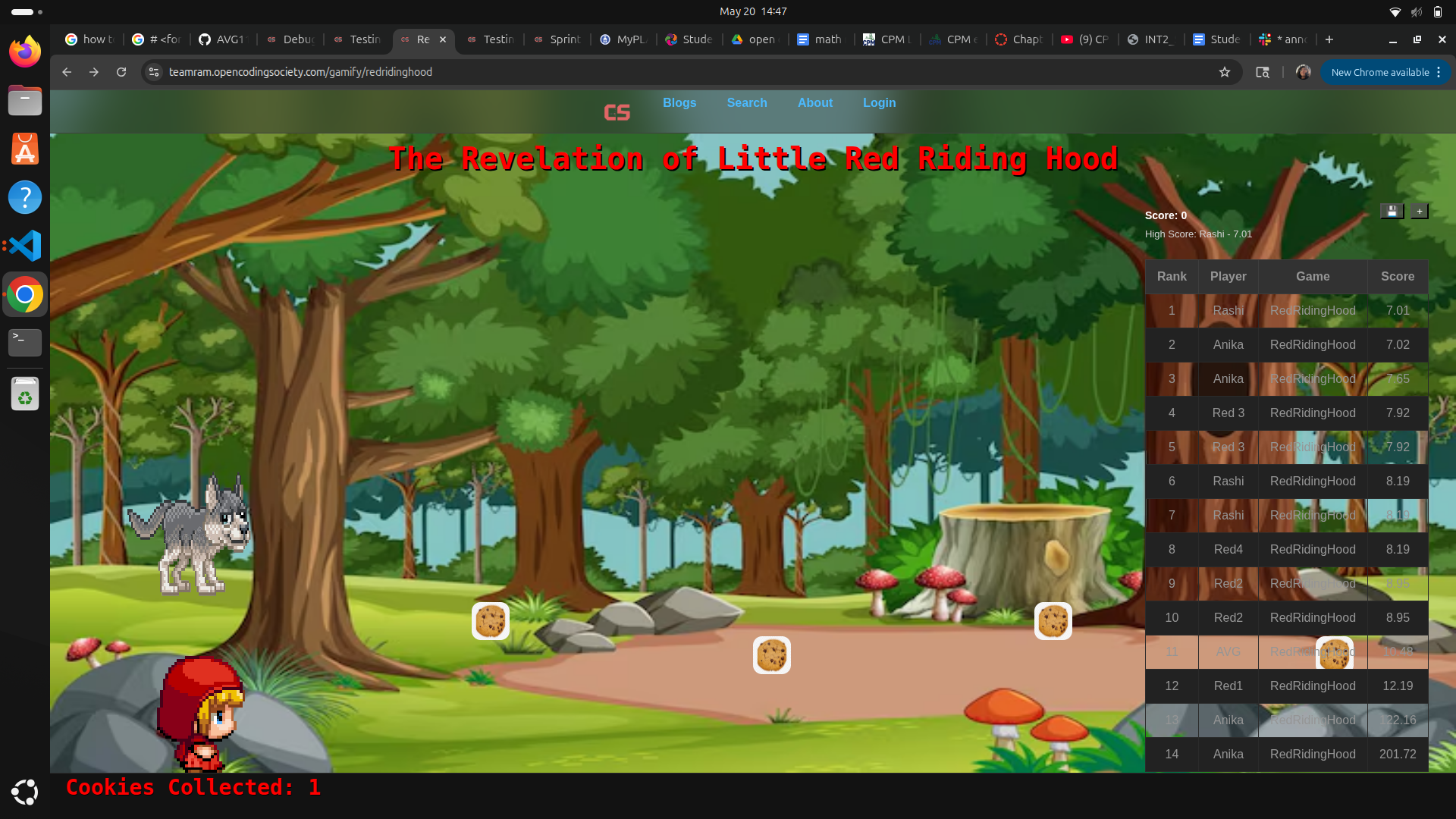Switch to the math tab
The width and height of the screenshot is (1456, 819).
822,39
